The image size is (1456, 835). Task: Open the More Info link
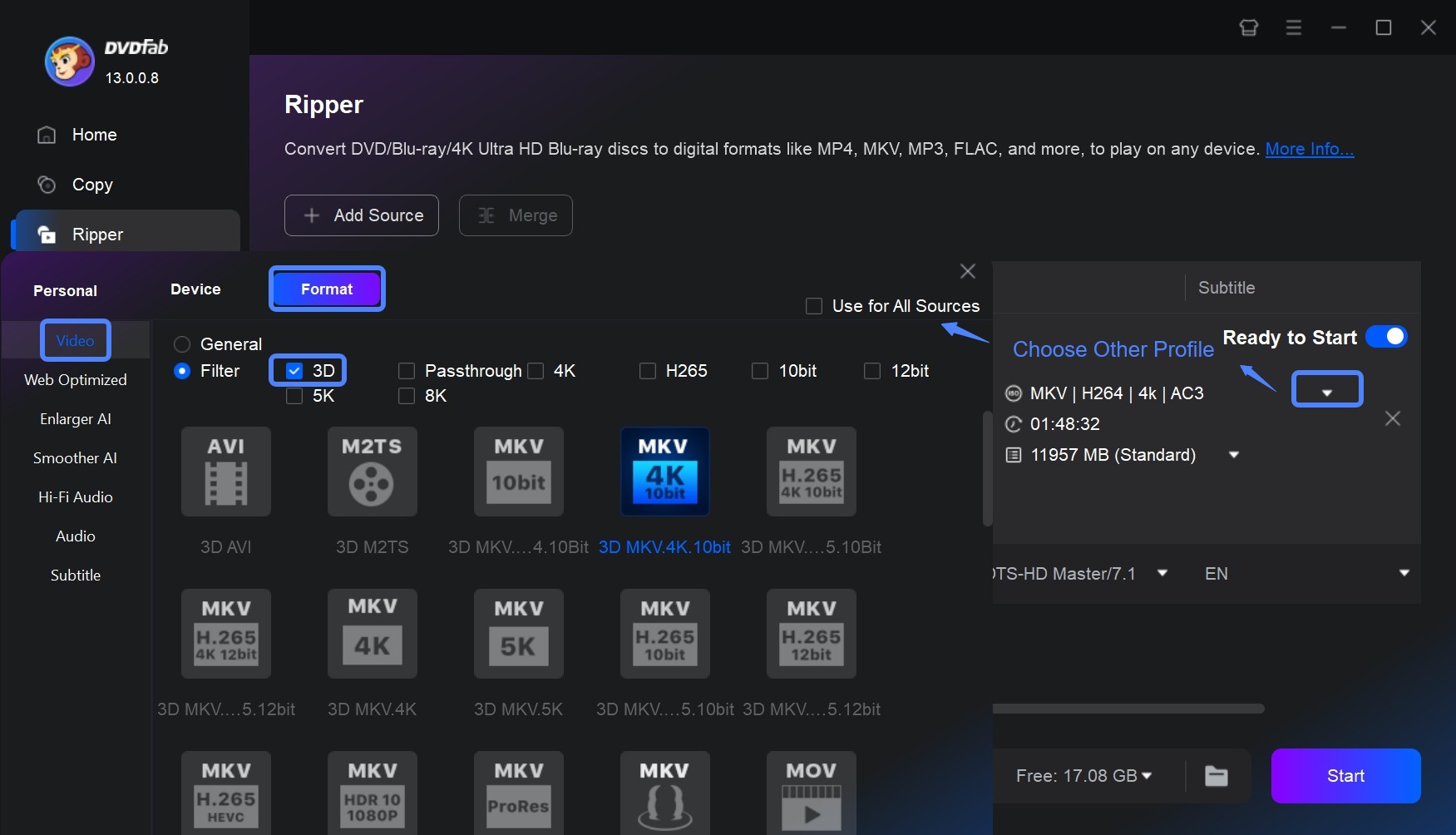(1309, 149)
